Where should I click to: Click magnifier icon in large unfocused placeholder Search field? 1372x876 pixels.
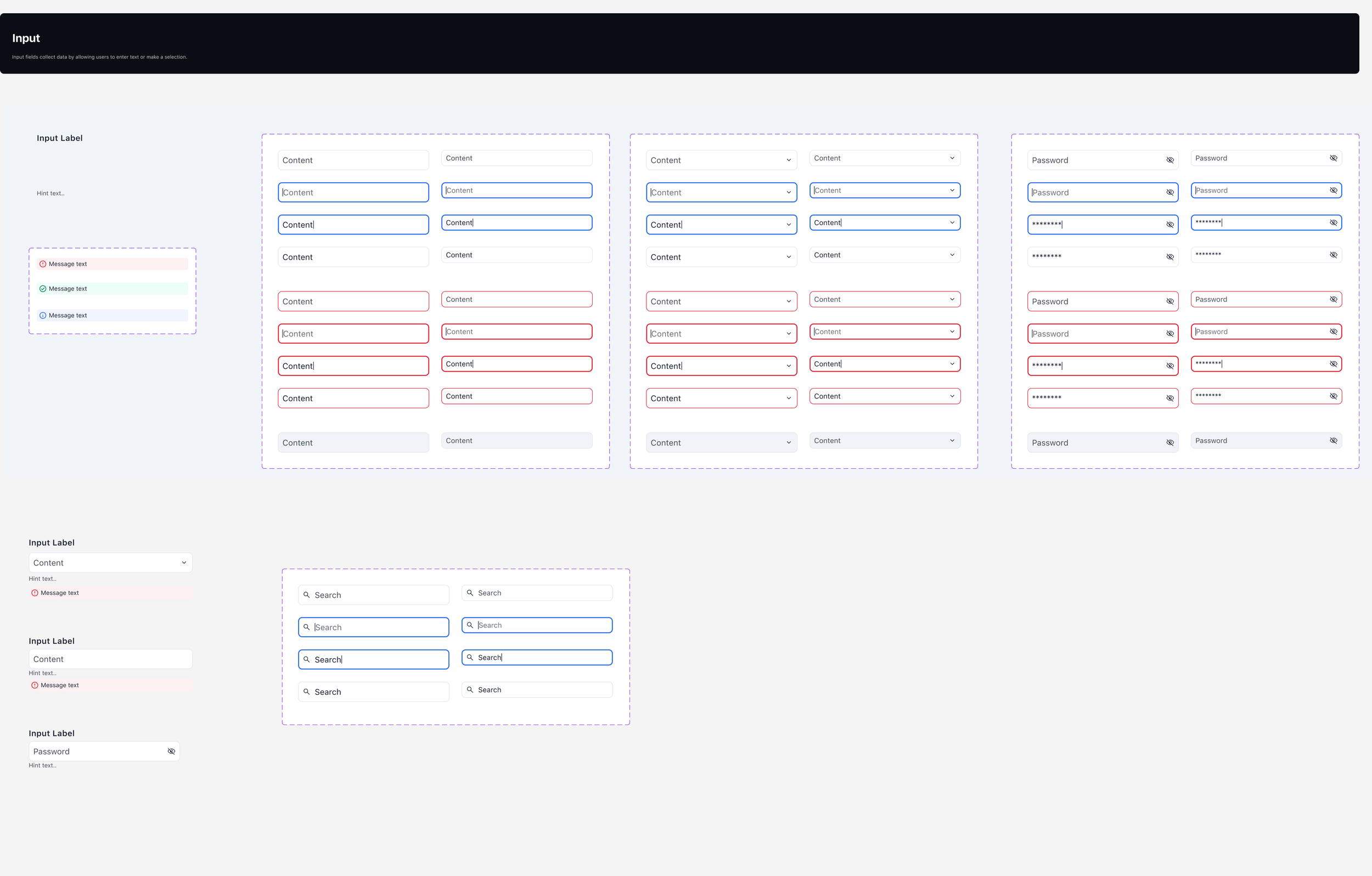[x=307, y=595]
